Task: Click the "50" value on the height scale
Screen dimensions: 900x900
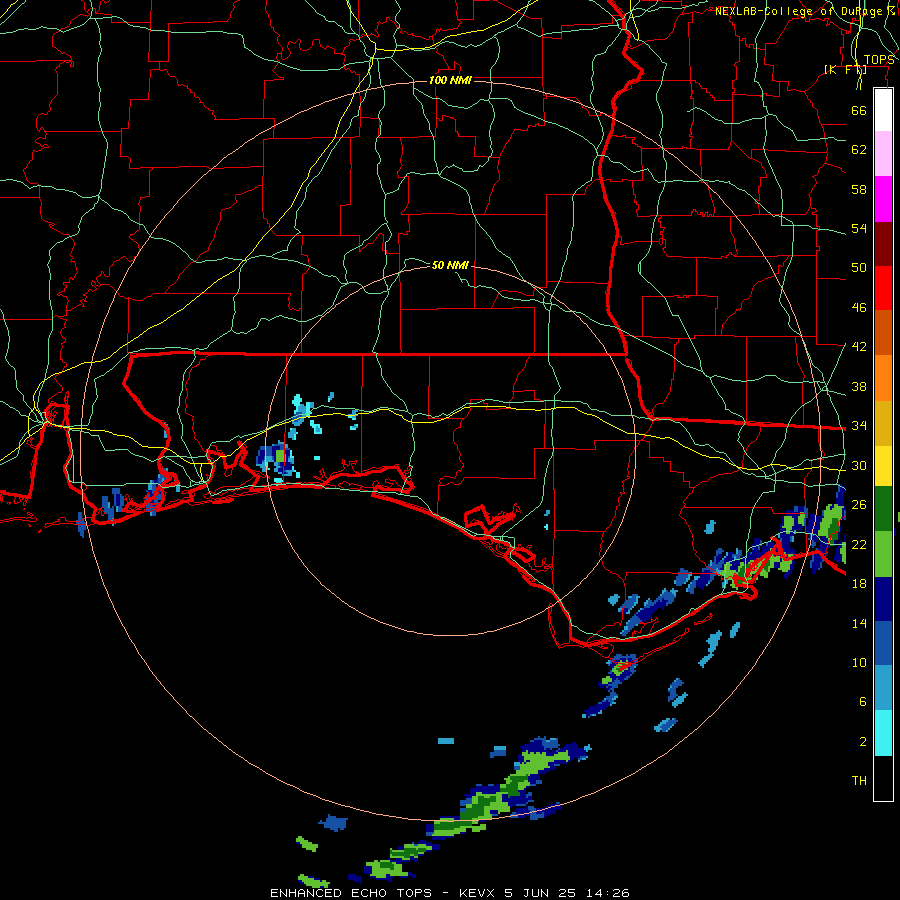Action: coord(859,268)
